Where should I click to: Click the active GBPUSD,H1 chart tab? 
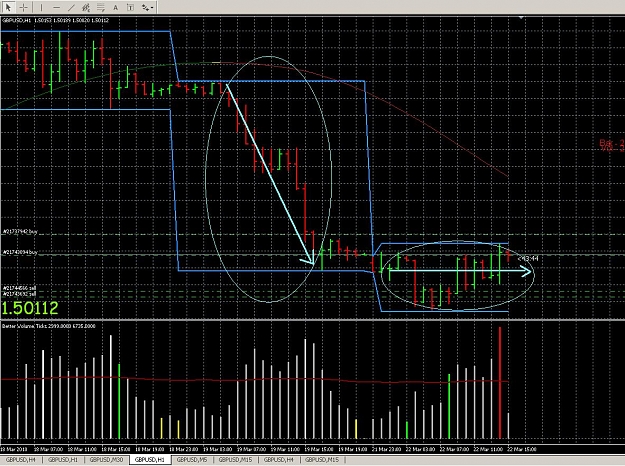tap(150, 460)
